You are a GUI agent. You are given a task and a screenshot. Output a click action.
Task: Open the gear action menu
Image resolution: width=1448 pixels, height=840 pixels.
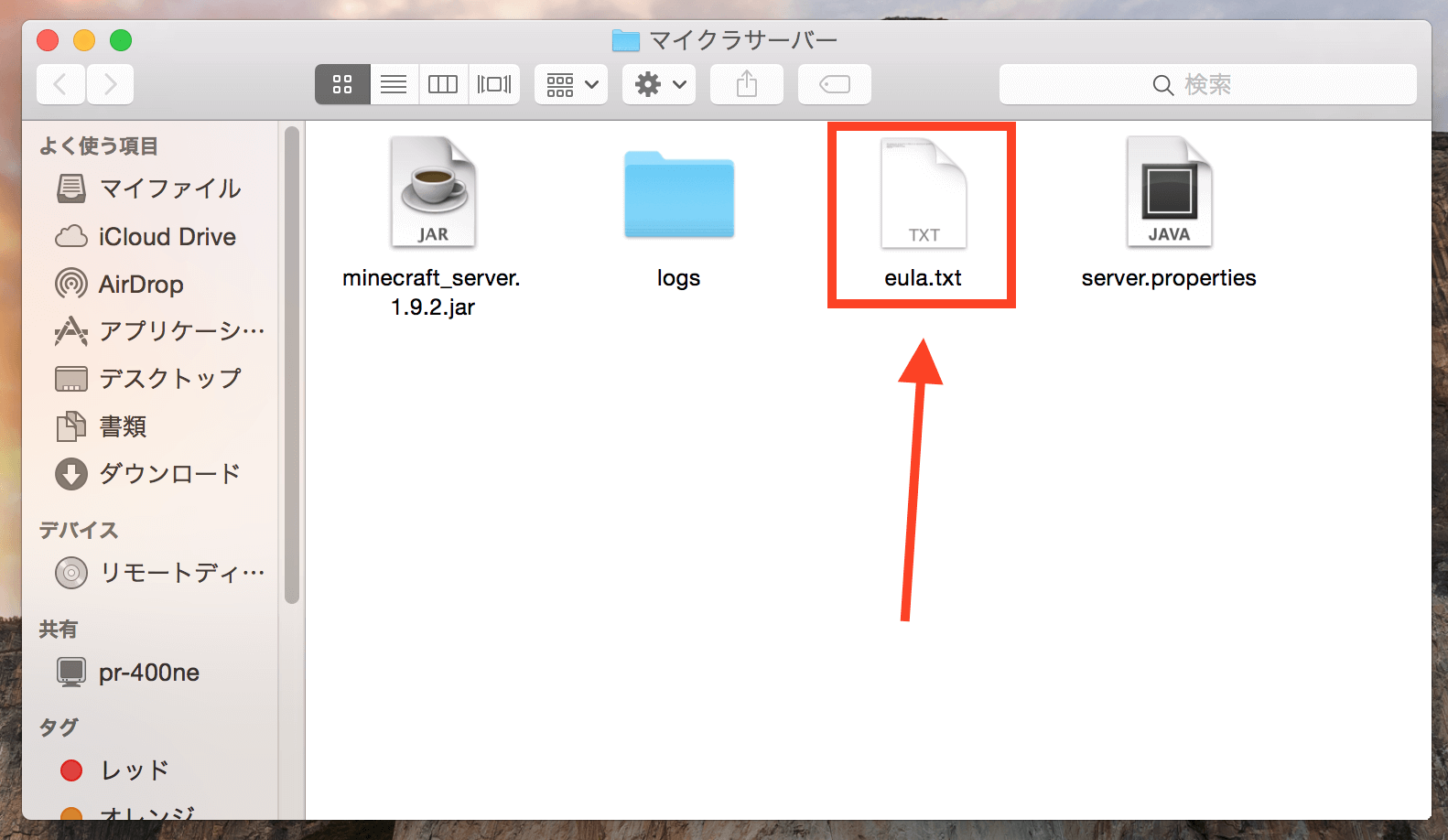(x=659, y=84)
